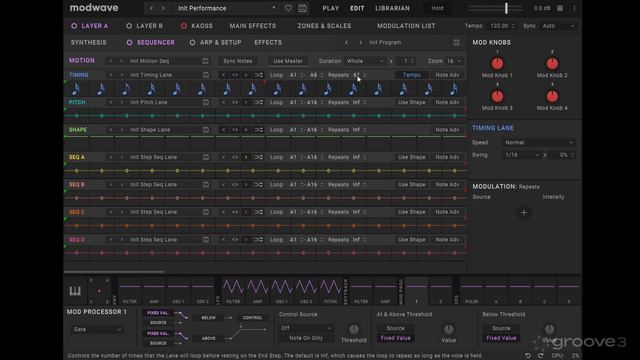Randomize order icon in Pitch lane
Screen dimensions: 640x360
coord(258,102)
